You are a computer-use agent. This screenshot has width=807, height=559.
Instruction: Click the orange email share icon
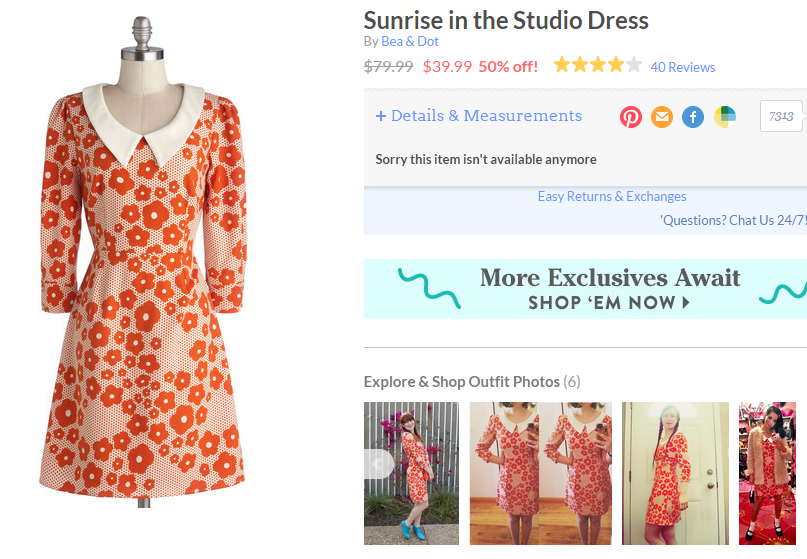[x=662, y=117]
